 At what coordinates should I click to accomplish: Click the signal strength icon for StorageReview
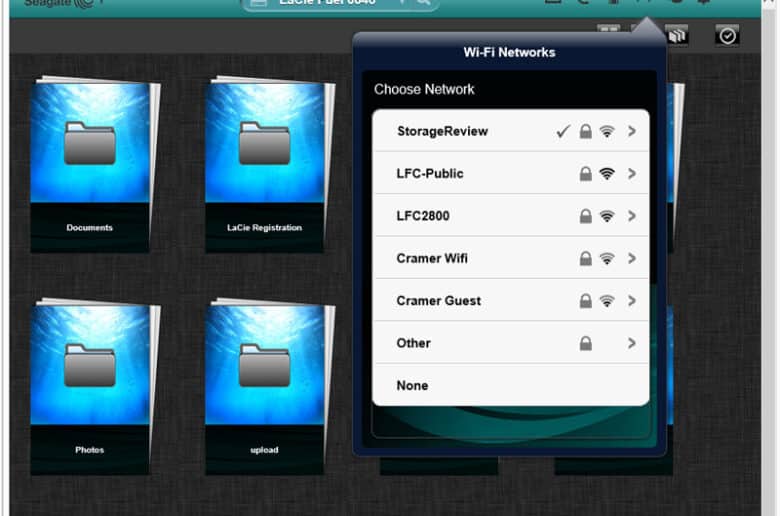(607, 131)
